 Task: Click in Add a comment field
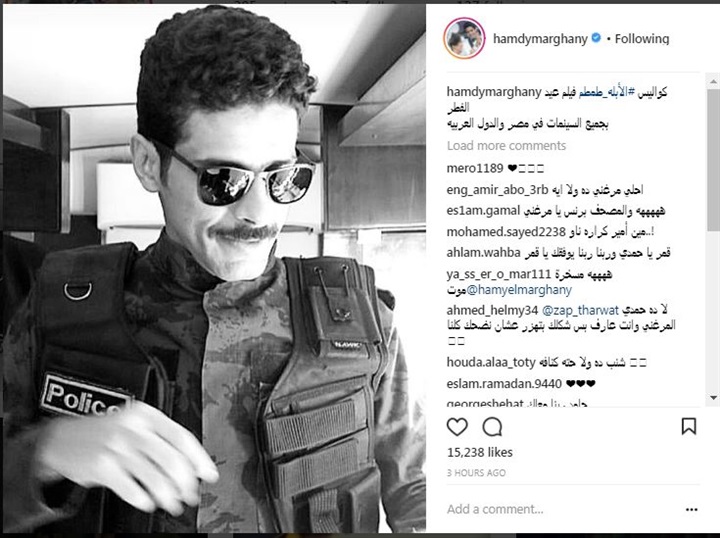[560, 510]
